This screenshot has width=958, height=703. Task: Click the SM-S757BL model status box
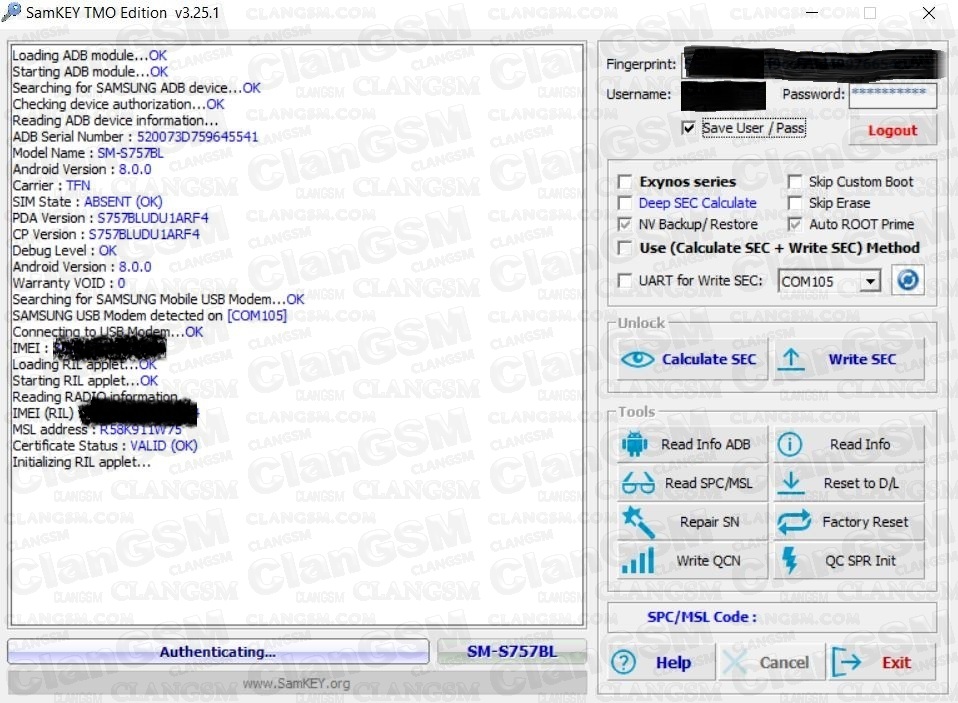click(x=512, y=652)
